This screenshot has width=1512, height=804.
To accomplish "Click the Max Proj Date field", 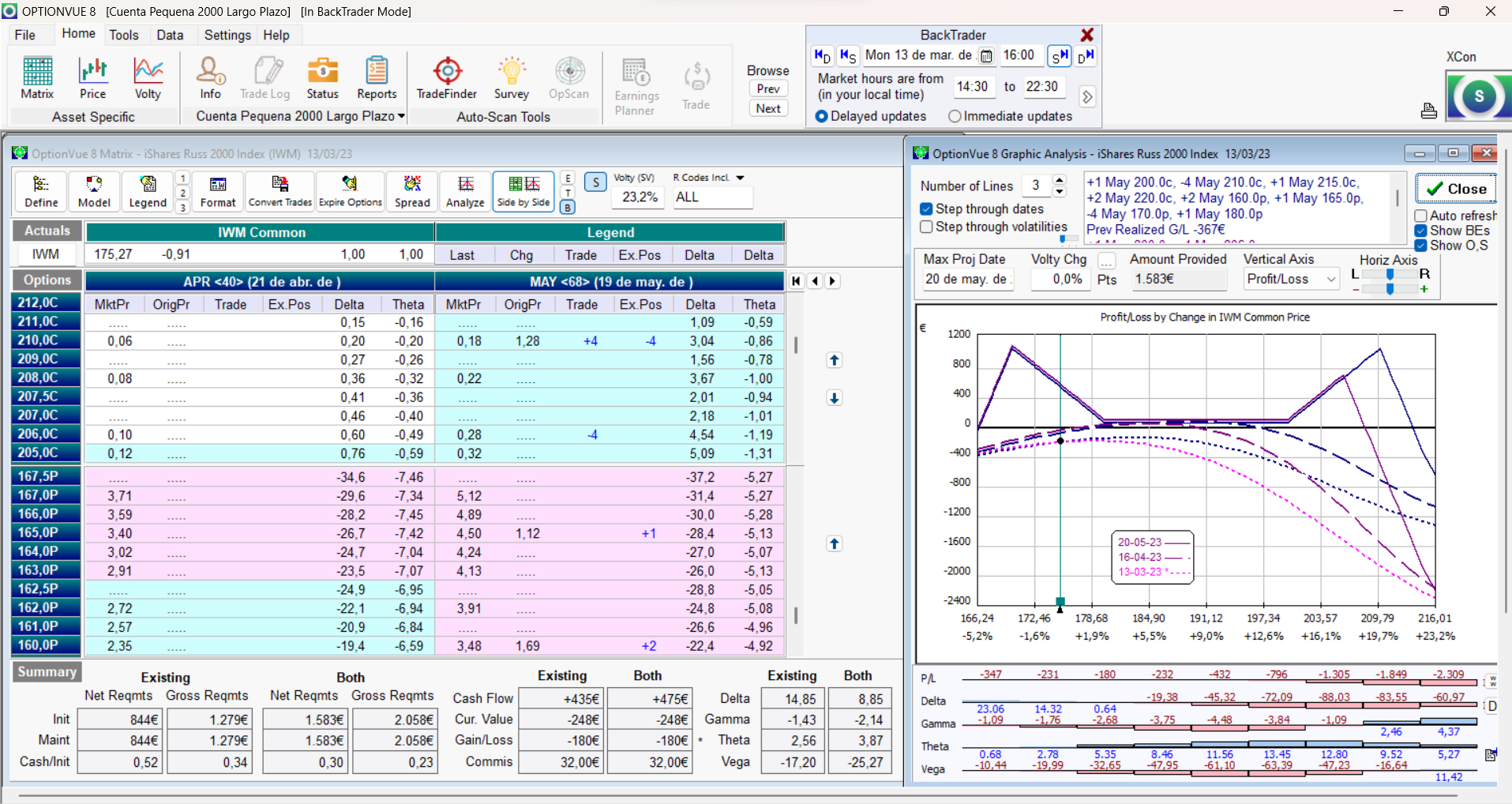I will [x=966, y=279].
